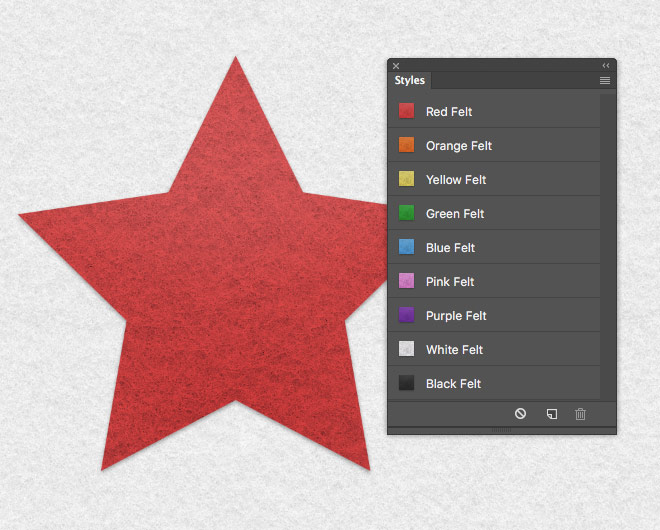Apply the style named "Purple Felt"

494,315
